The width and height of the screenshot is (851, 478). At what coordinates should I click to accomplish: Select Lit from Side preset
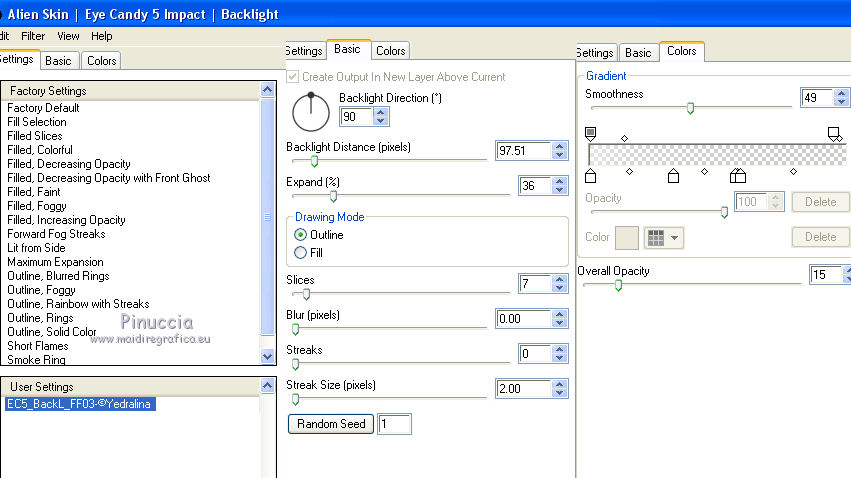click(36, 248)
